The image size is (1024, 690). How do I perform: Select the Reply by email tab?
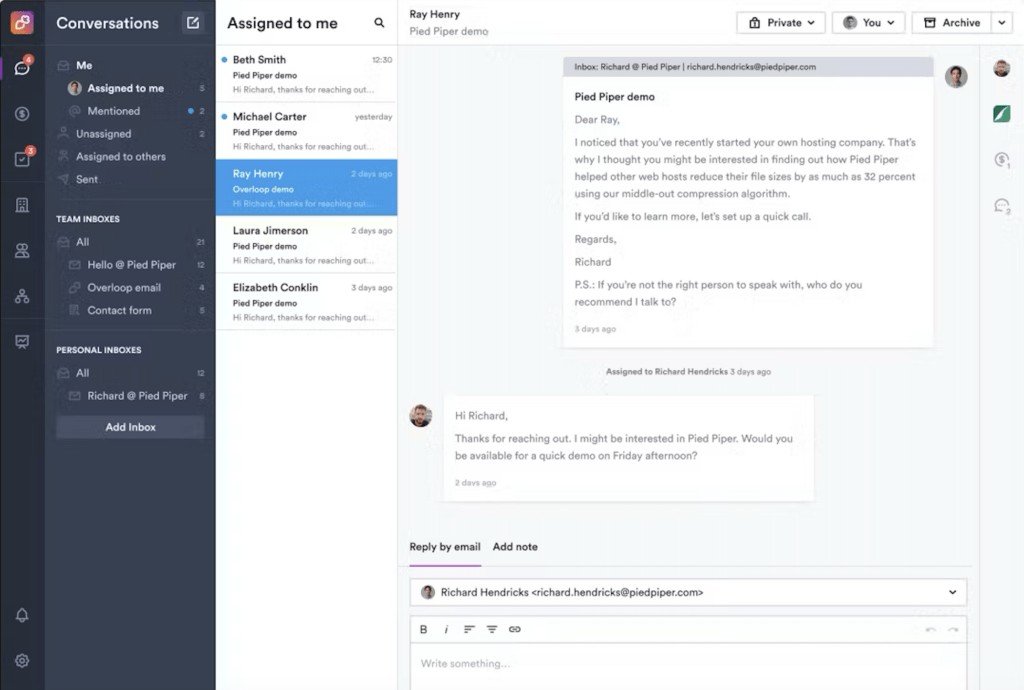pyautogui.click(x=445, y=547)
